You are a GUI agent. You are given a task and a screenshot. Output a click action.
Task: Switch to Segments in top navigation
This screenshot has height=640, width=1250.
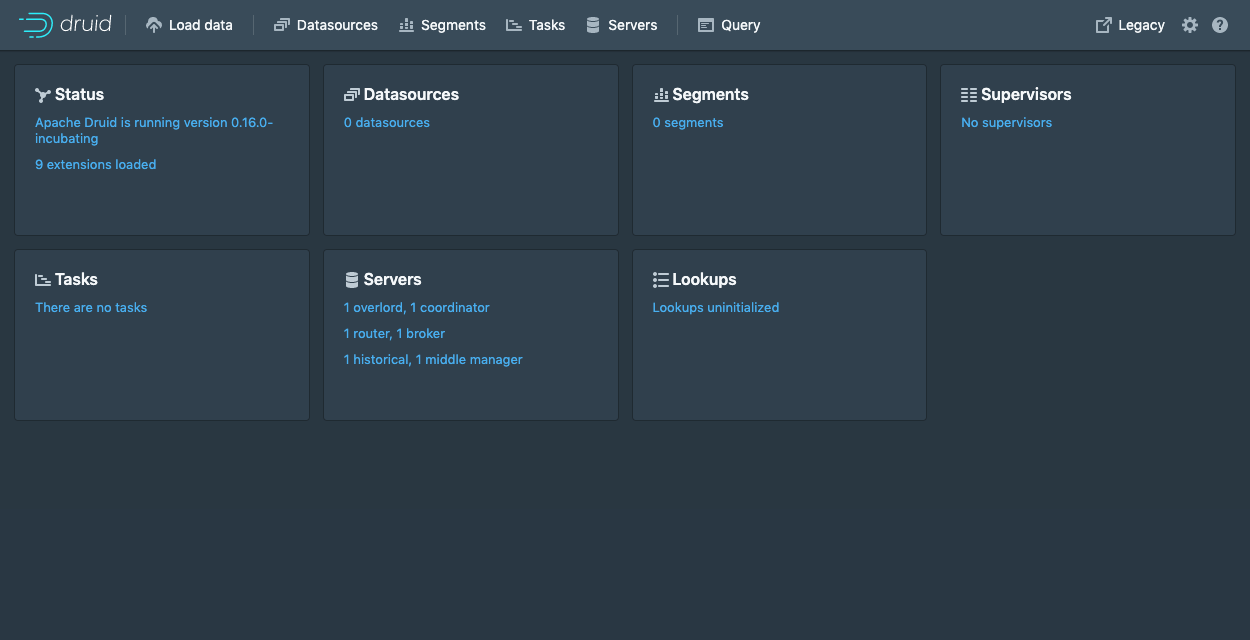point(442,25)
